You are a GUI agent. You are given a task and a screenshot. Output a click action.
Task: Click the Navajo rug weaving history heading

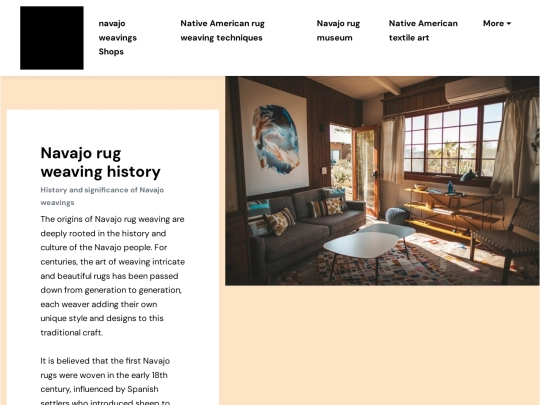(101, 162)
